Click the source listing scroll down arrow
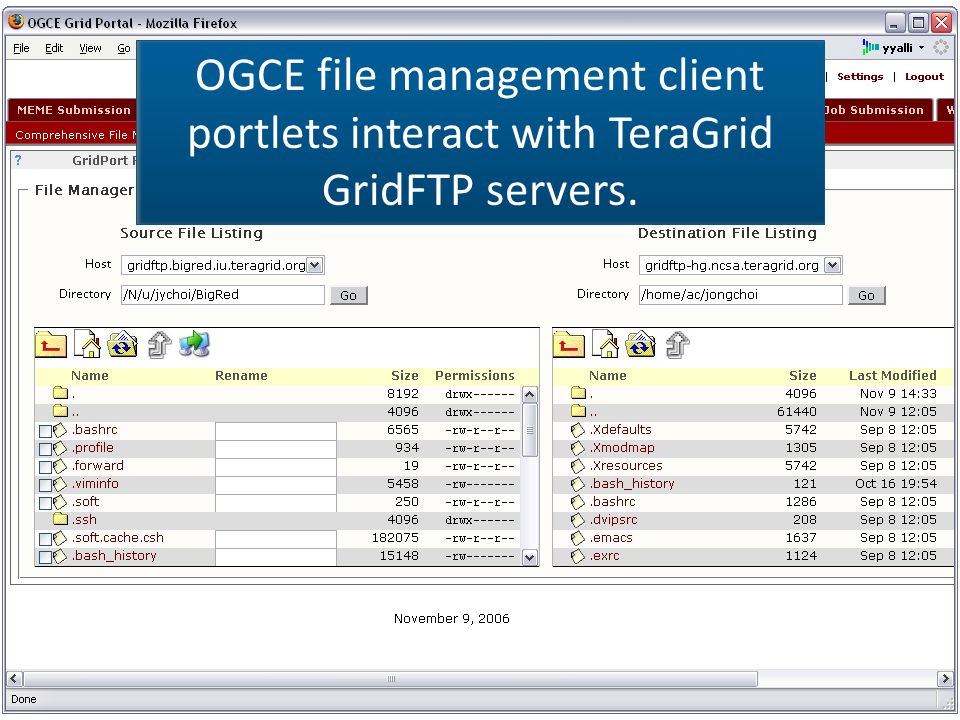960x720 pixels. pos(530,557)
